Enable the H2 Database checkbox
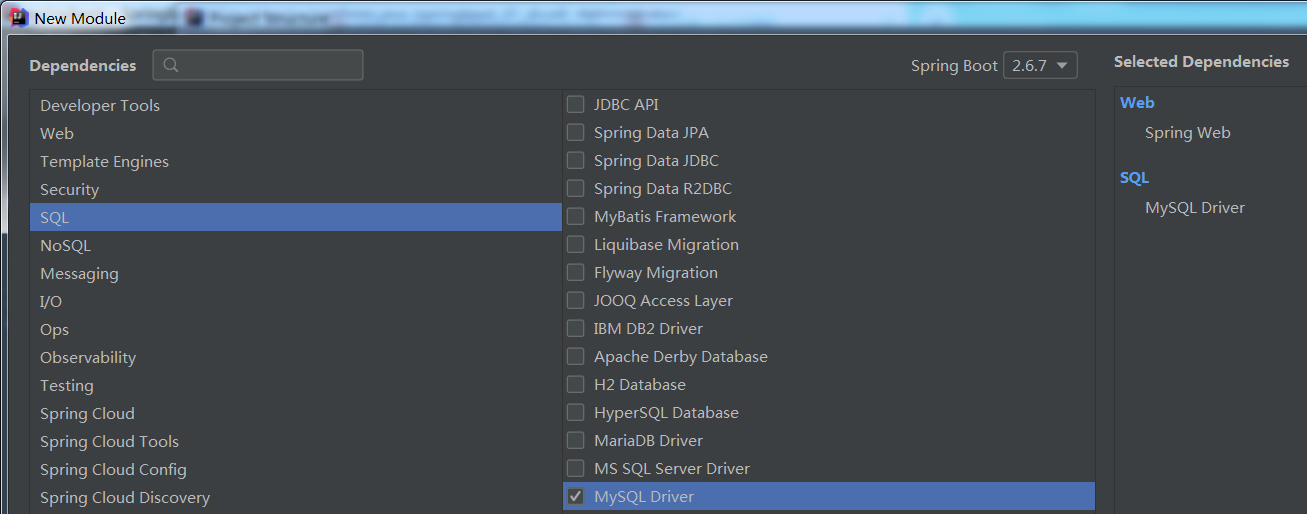 click(575, 384)
